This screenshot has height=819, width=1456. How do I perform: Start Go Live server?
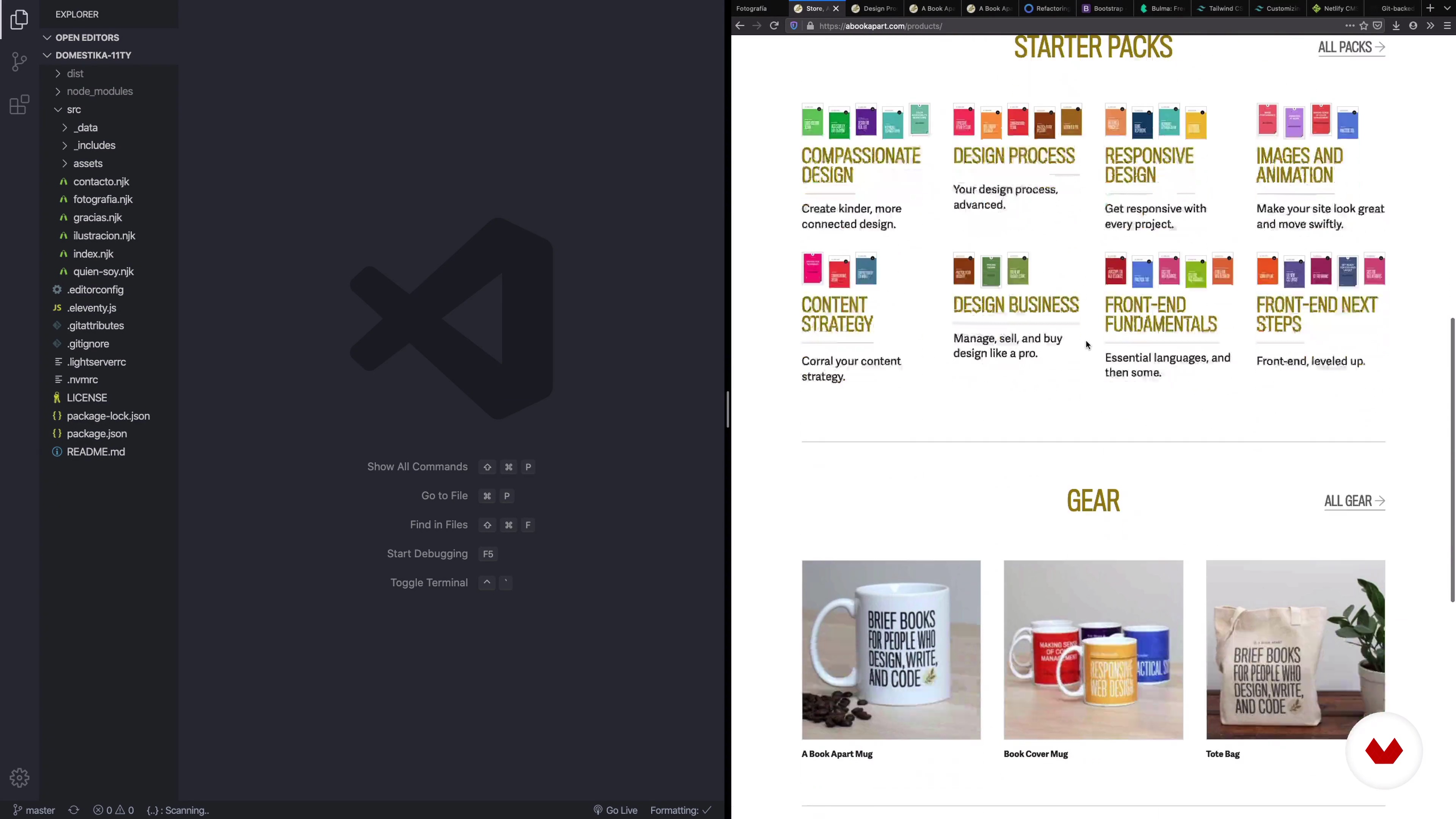615,810
